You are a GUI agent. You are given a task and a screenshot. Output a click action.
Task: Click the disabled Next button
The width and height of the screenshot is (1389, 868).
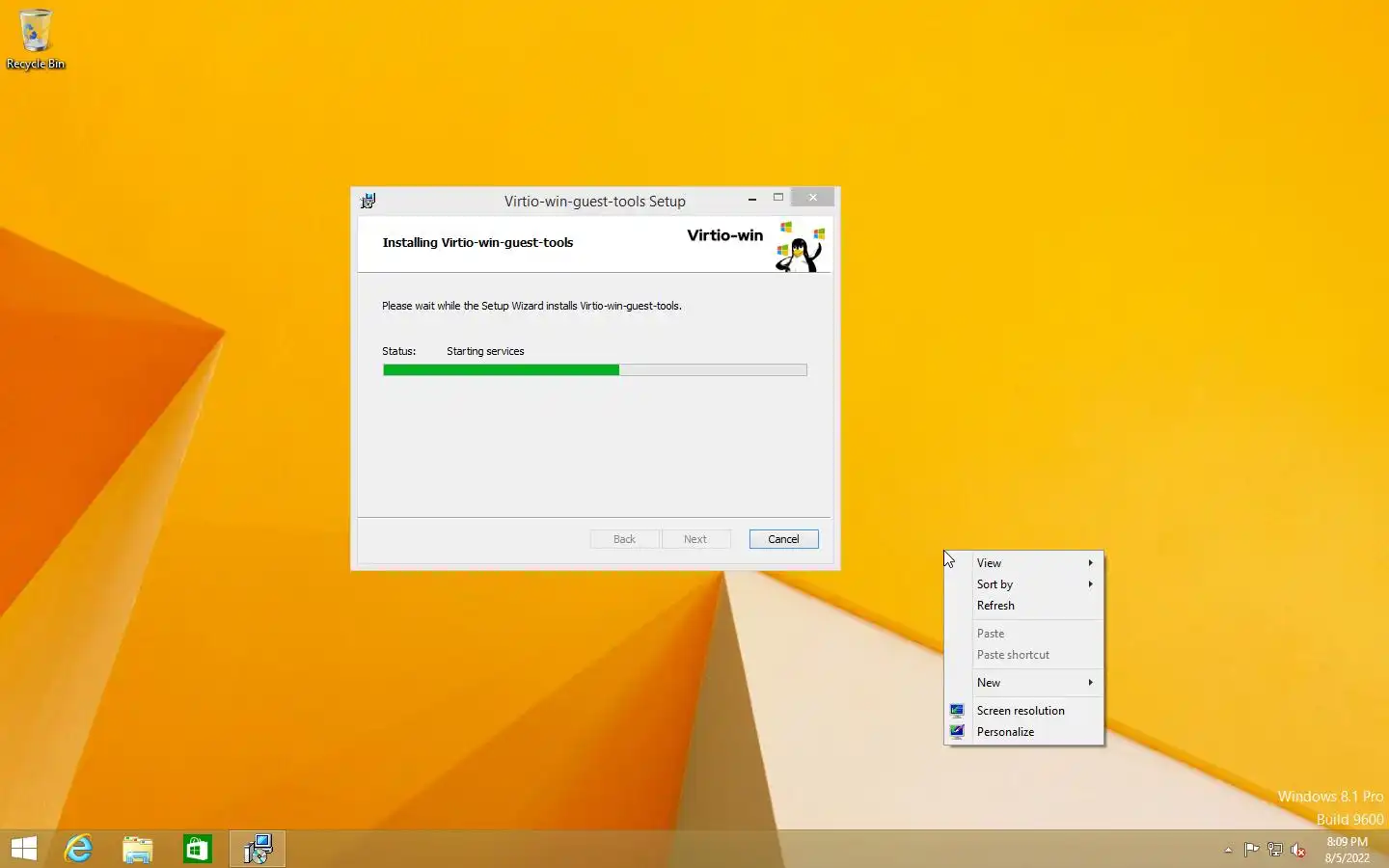(x=695, y=539)
